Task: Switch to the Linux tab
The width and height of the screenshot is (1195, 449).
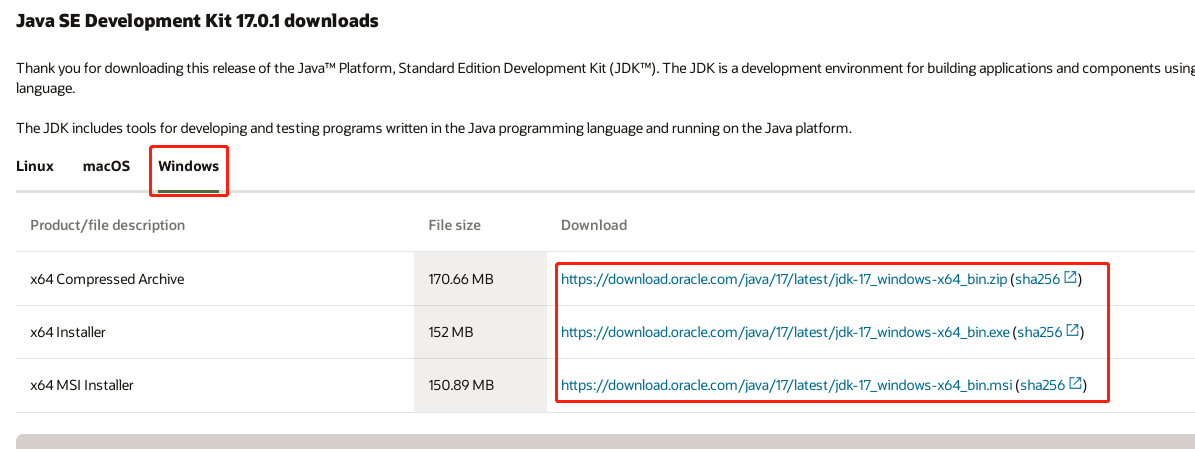Action: coord(35,166)
